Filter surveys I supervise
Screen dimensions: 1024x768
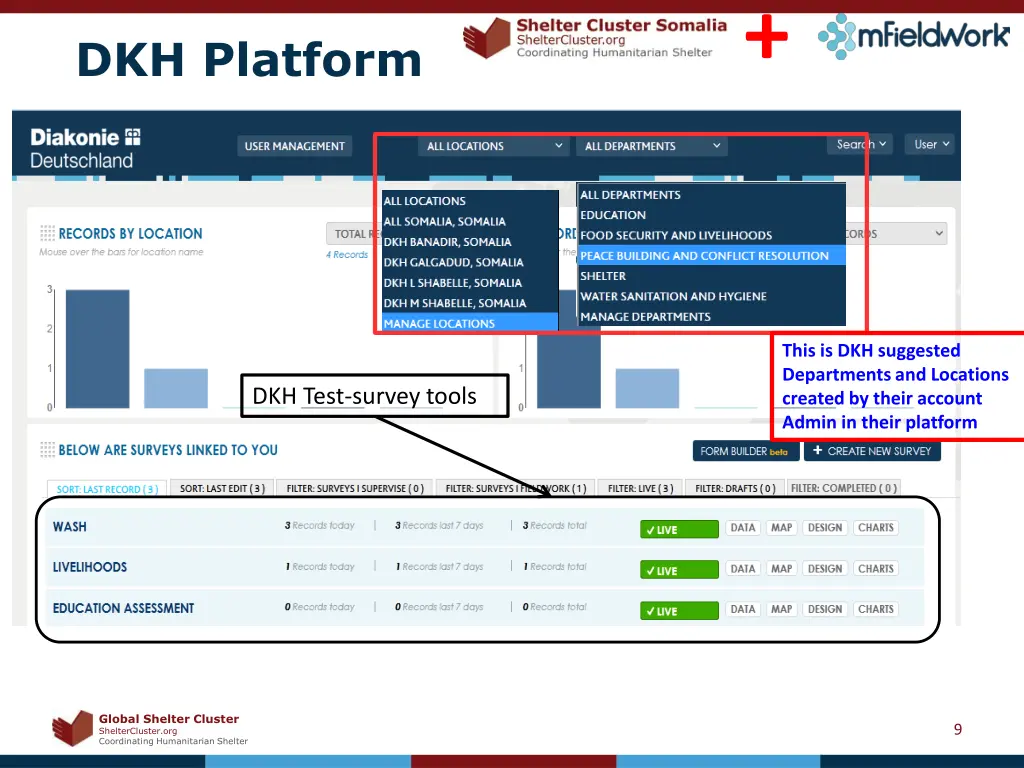(x=355, y=488)
